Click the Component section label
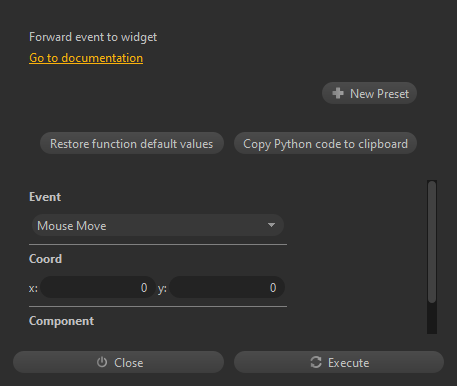The image size is (457, 386). coord(61,321)
